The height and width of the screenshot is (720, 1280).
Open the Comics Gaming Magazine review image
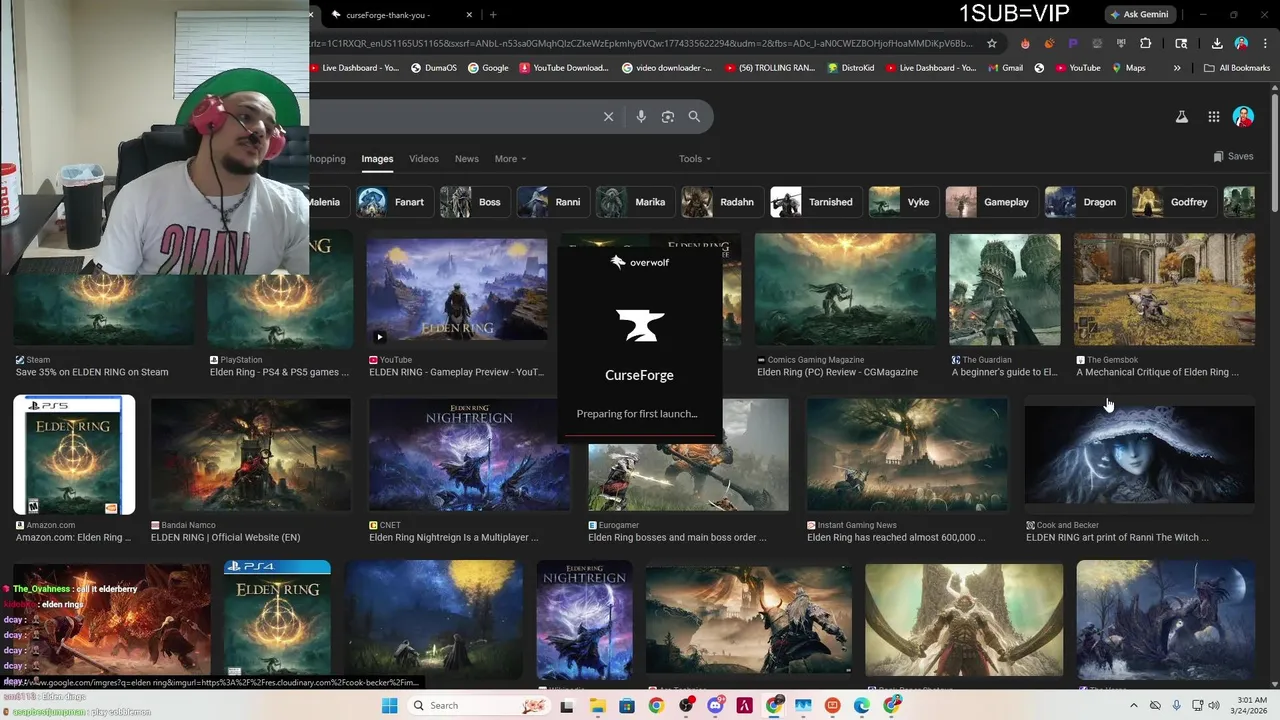tap(845, 289)
